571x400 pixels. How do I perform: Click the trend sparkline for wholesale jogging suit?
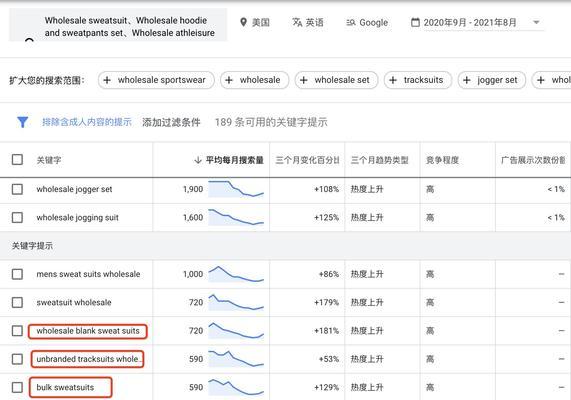236,217
